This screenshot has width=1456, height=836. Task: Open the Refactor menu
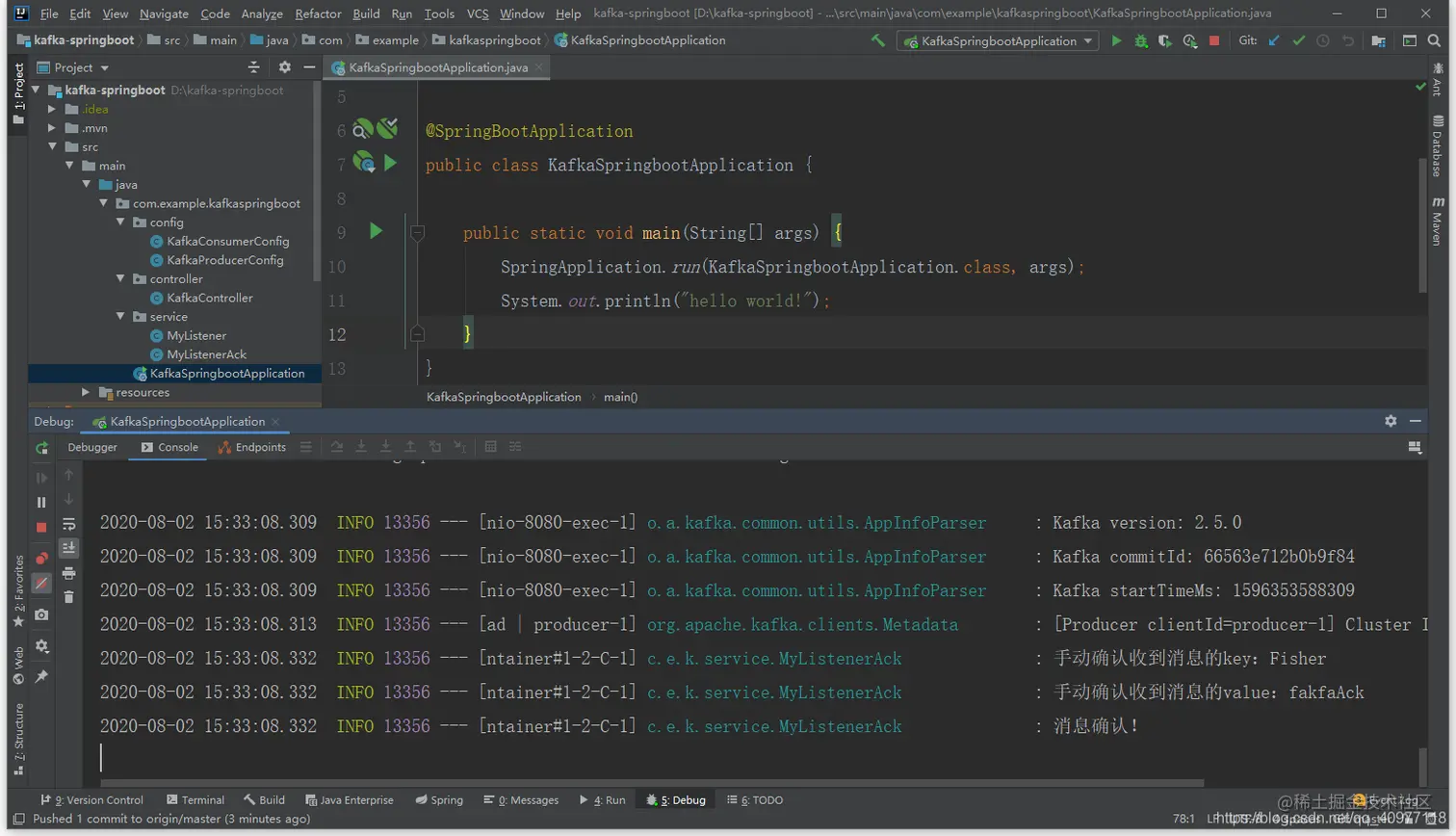tap(318, 13)
